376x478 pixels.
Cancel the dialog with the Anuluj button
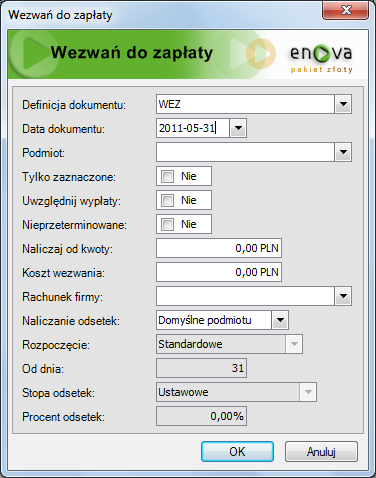(x=321, y=452)
